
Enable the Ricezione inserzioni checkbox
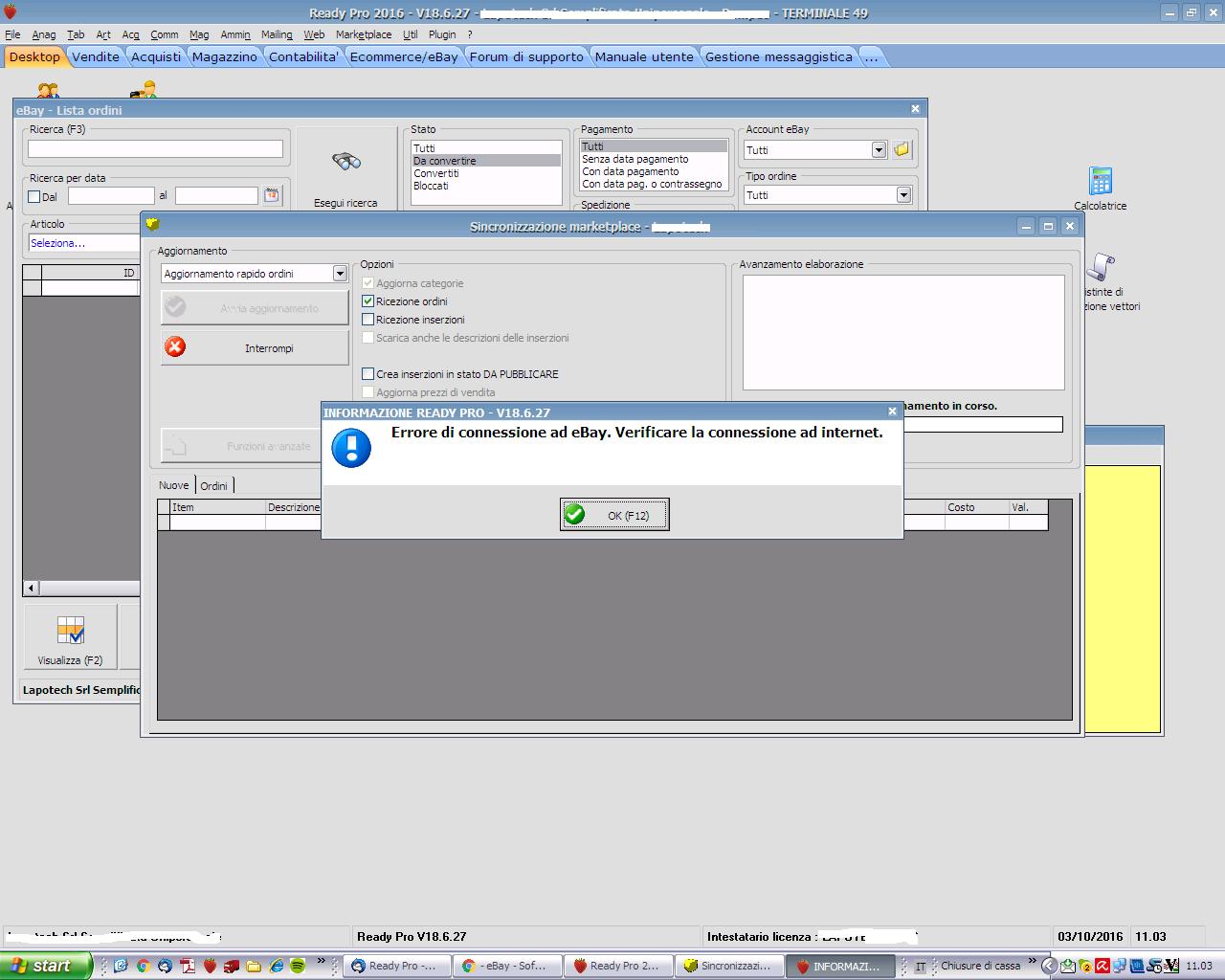click(368, 320)
